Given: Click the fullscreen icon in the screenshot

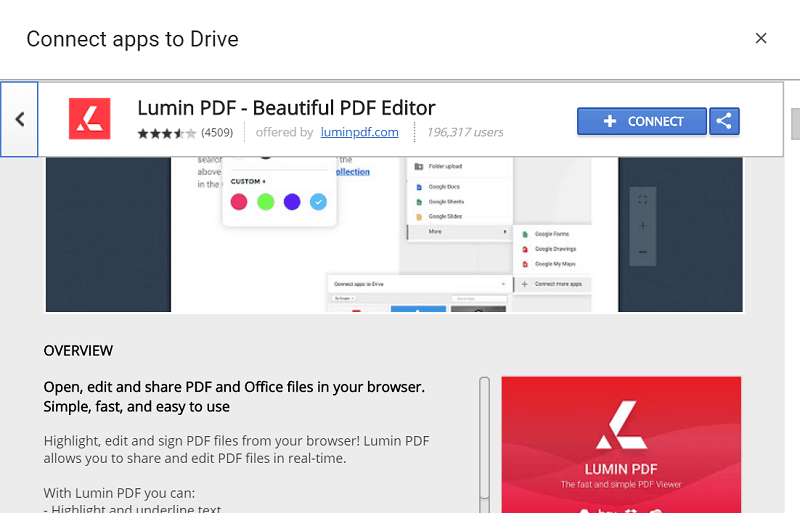Looking at the screenshot, I should tap(643, 200).
